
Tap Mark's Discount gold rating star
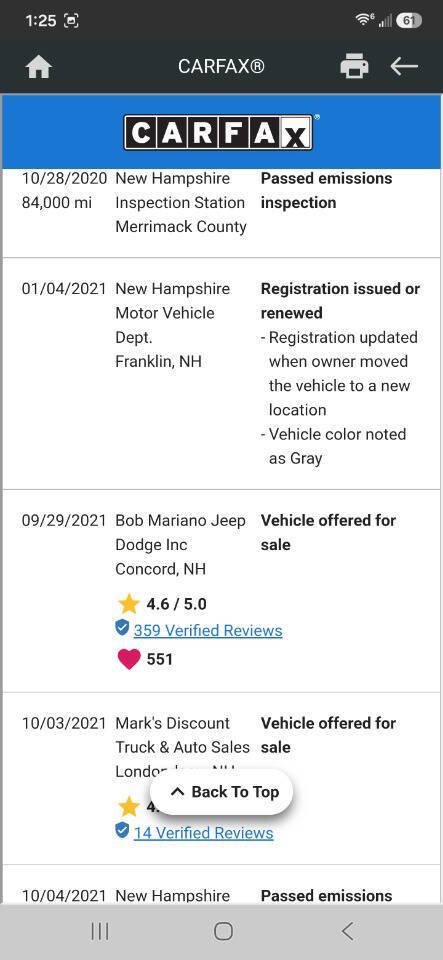click(x=128, y=806)
